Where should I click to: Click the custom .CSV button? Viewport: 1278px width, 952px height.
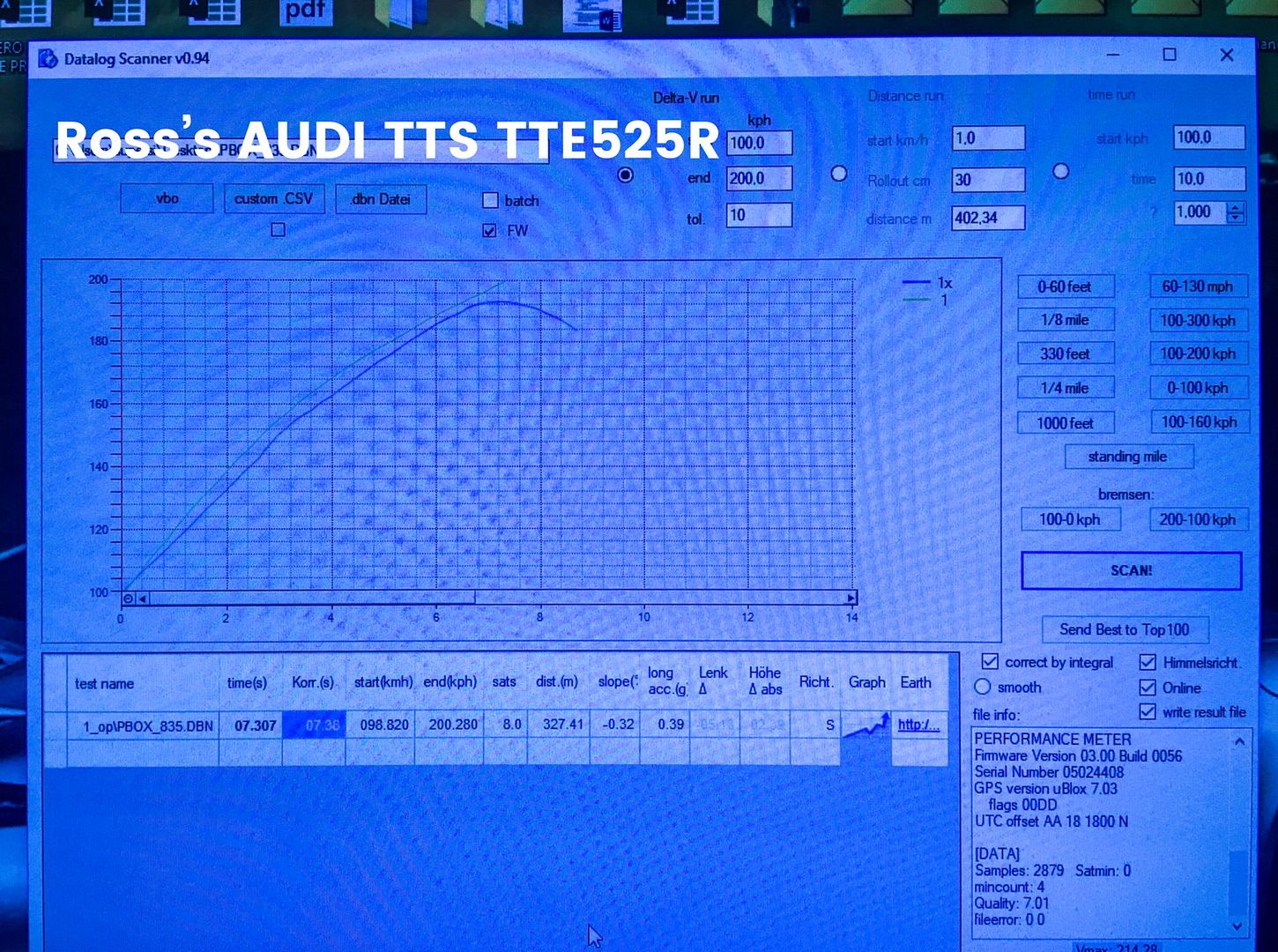coord(273,198)
